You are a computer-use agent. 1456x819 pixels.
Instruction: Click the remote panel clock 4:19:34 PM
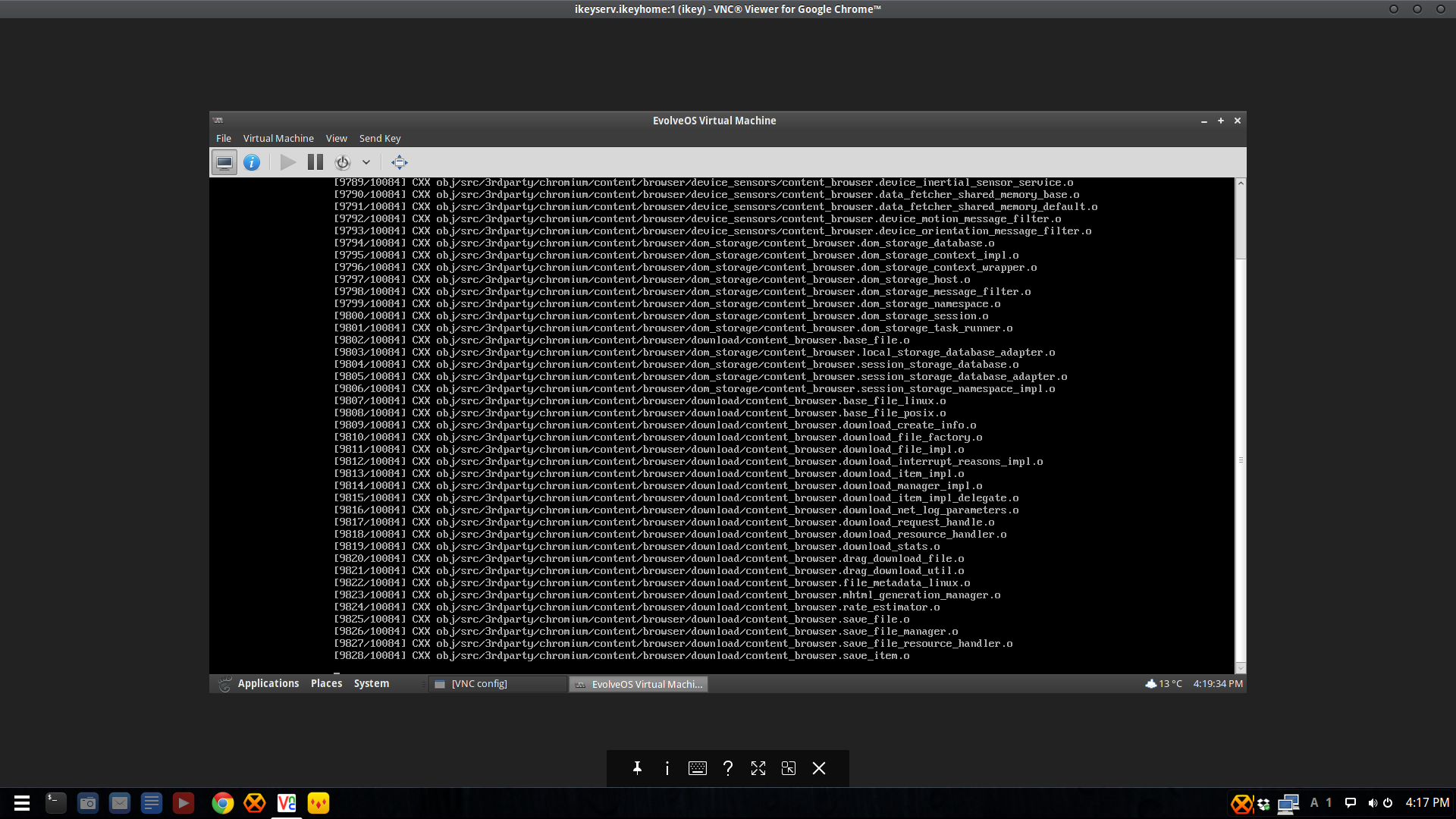point(1218,683)
